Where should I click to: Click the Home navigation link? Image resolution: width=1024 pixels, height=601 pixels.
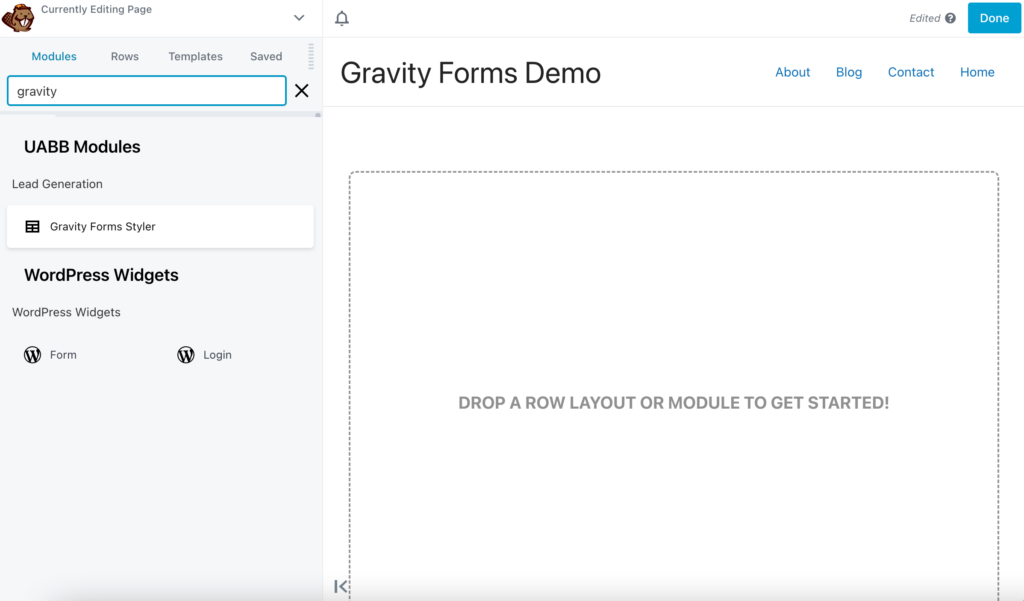[x=977, y=72]
